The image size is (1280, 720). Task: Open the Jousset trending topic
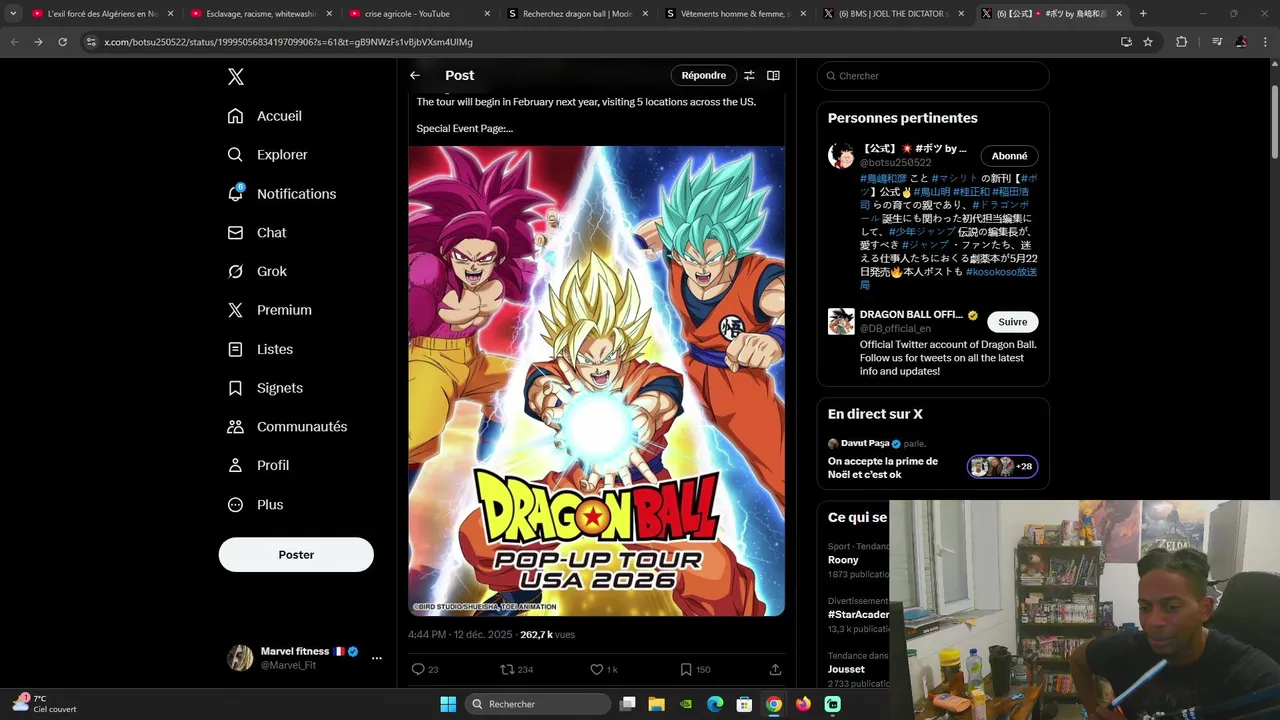(846, 669)
